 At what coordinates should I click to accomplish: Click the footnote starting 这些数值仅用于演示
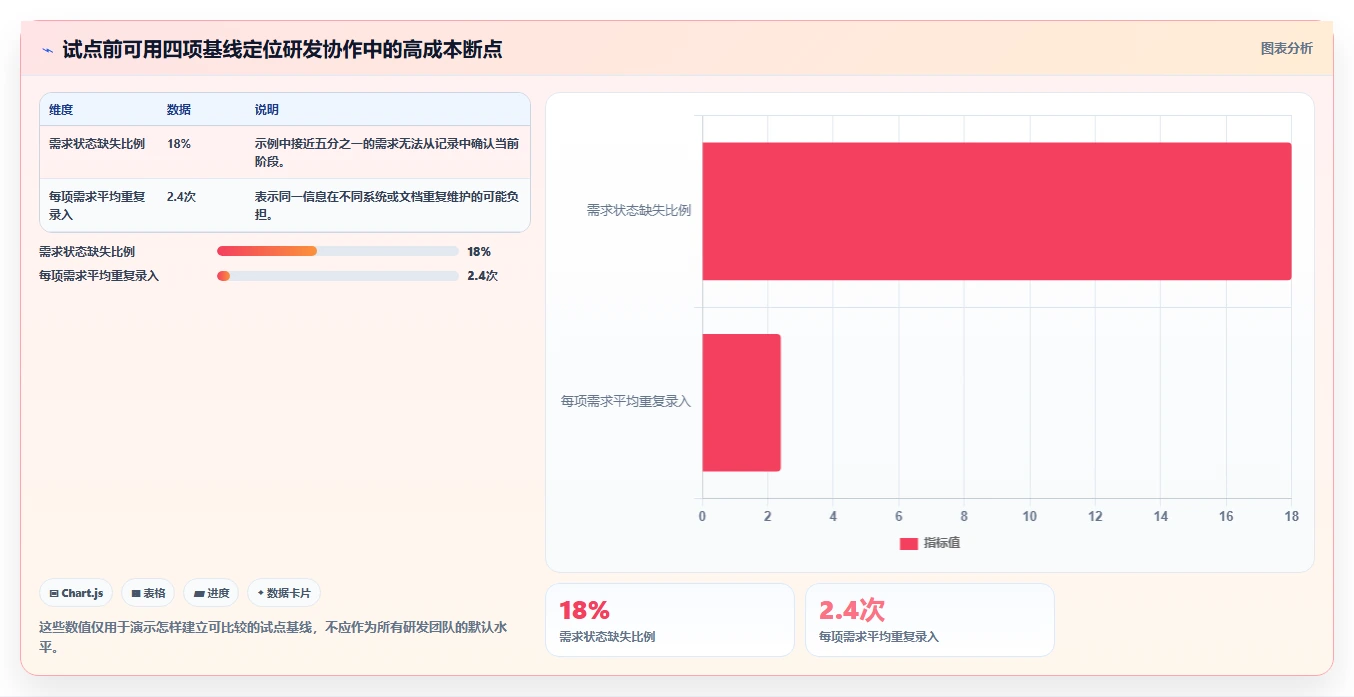(273, 637)
